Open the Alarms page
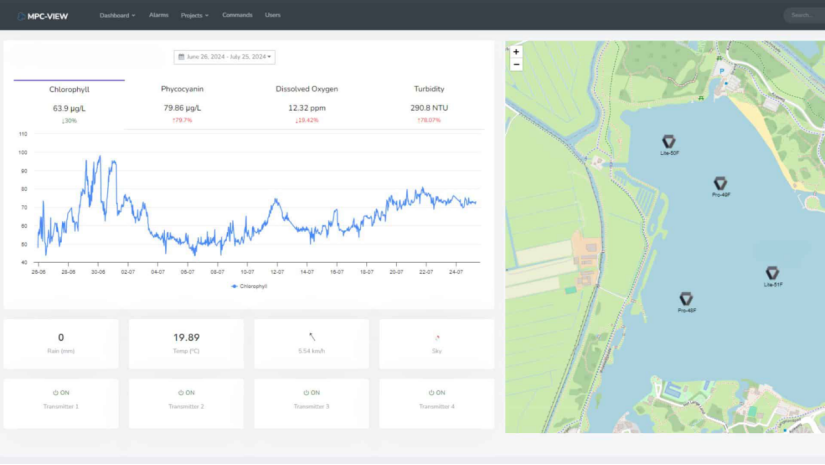Screen dimensions: 825x465 tap(158, 16)
